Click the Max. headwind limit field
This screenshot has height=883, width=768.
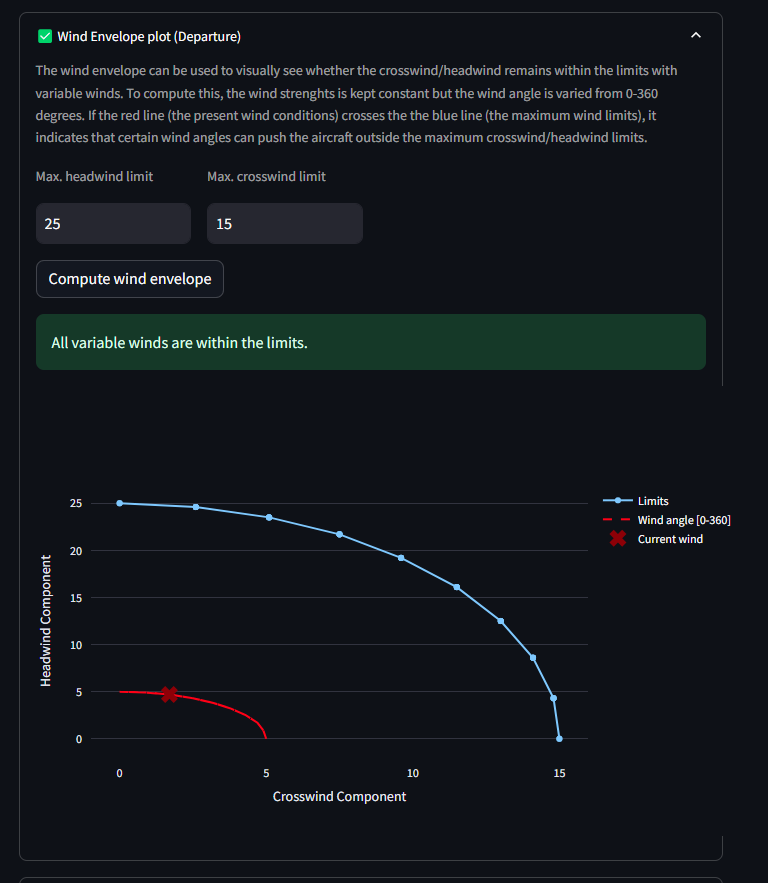(x=113, y=224)
